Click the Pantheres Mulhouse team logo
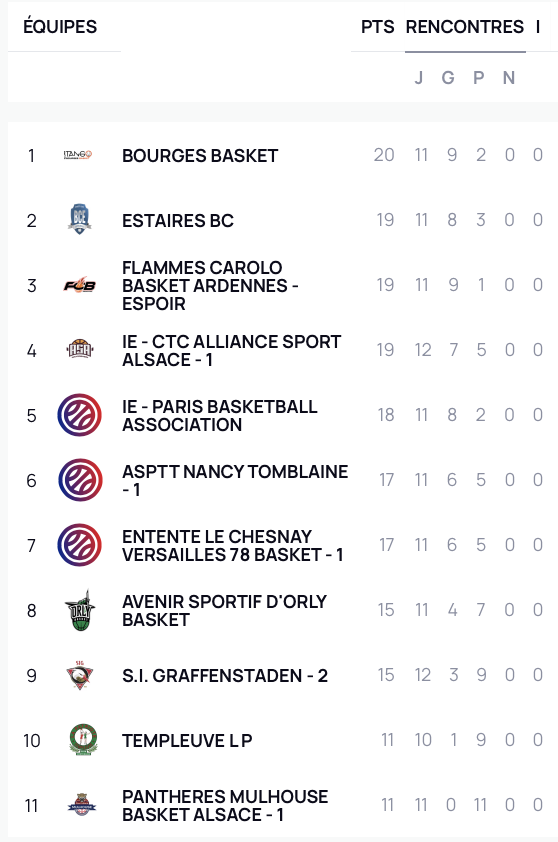Viewport: 558px width, 842px height. [82, 805]
